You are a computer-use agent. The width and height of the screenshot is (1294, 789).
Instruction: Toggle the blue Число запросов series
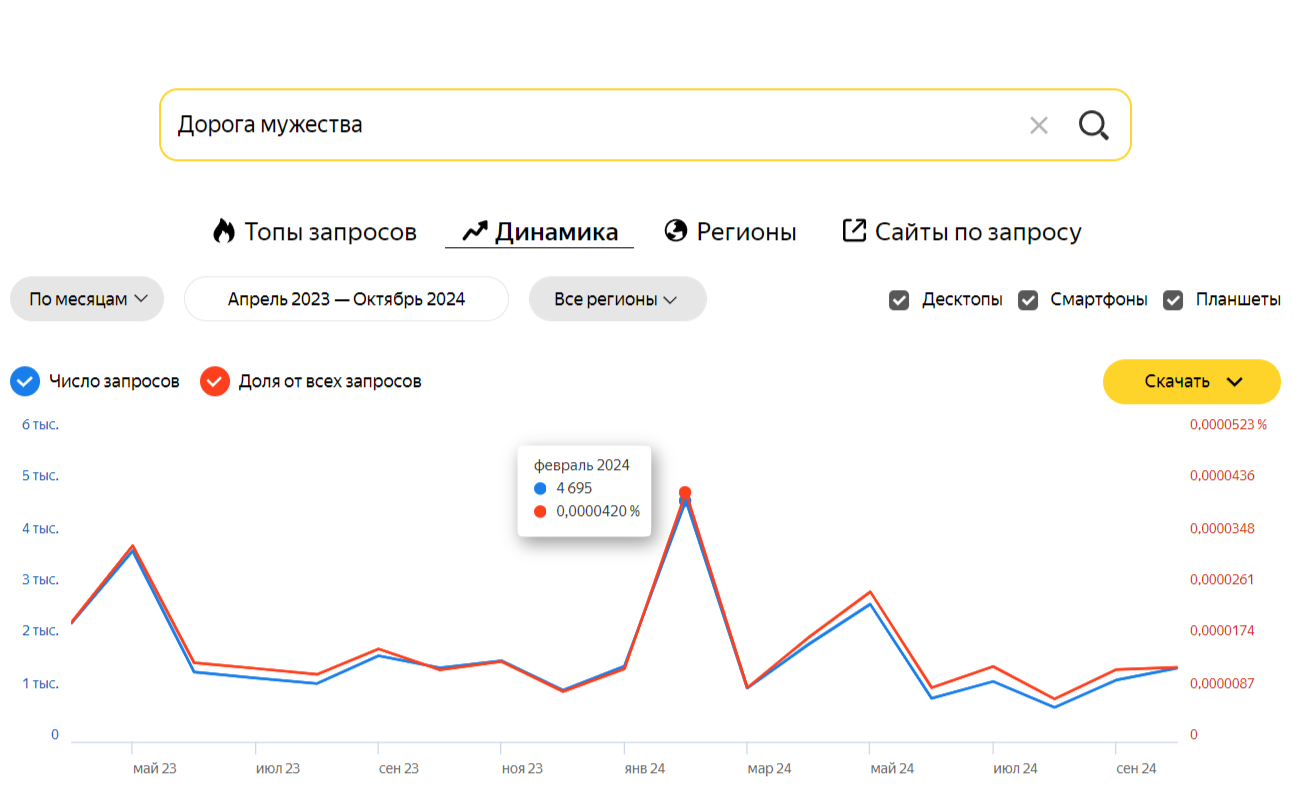tap(24, 381)
